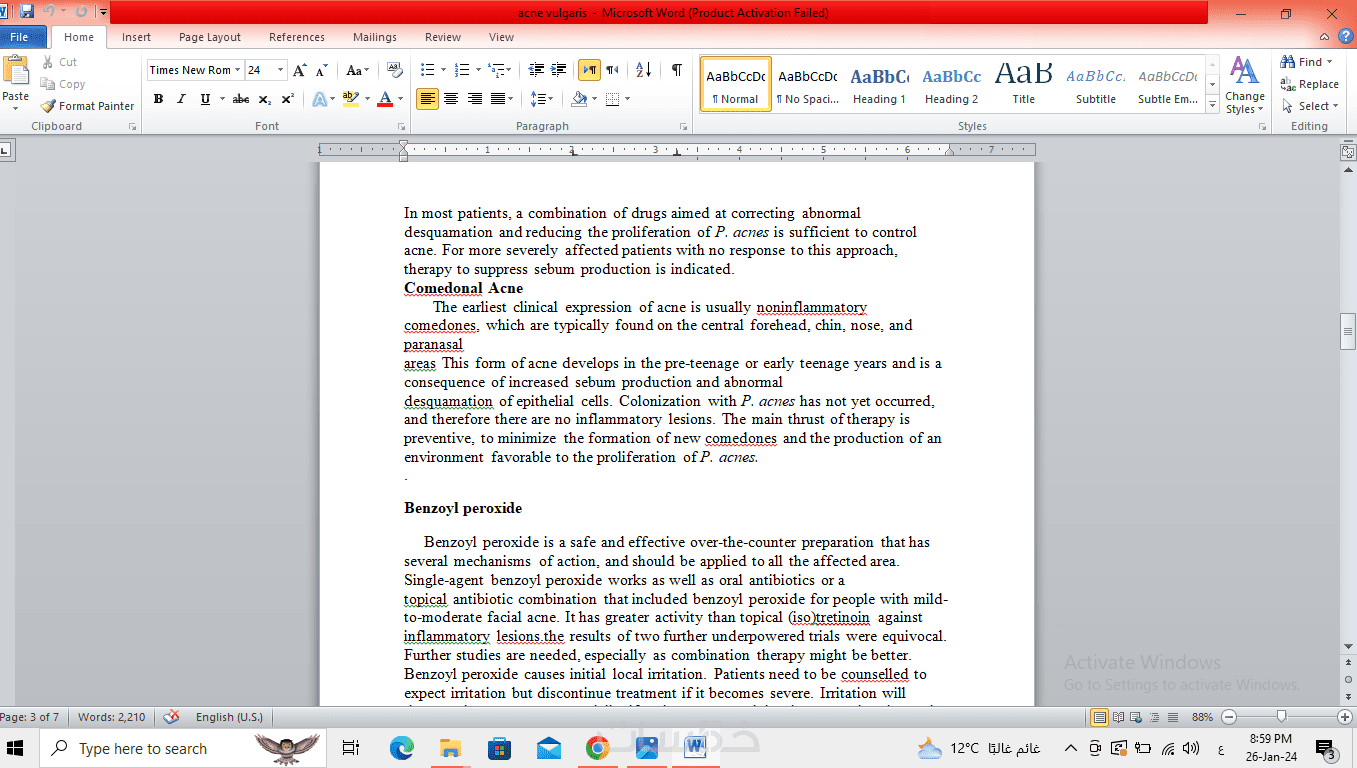Open the Review tab
This screenshot has height=768, width=1357.
443,37
